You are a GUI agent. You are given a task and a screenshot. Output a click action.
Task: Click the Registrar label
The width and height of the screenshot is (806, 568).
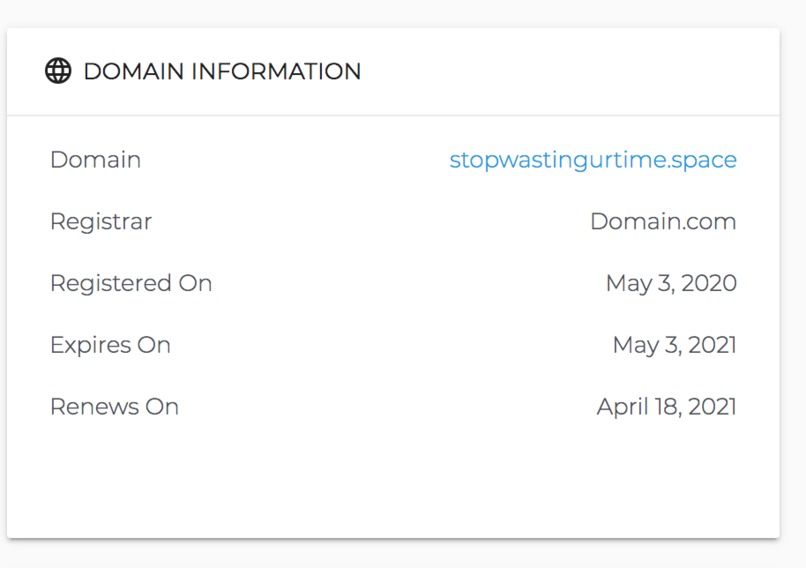coord(101,222)
